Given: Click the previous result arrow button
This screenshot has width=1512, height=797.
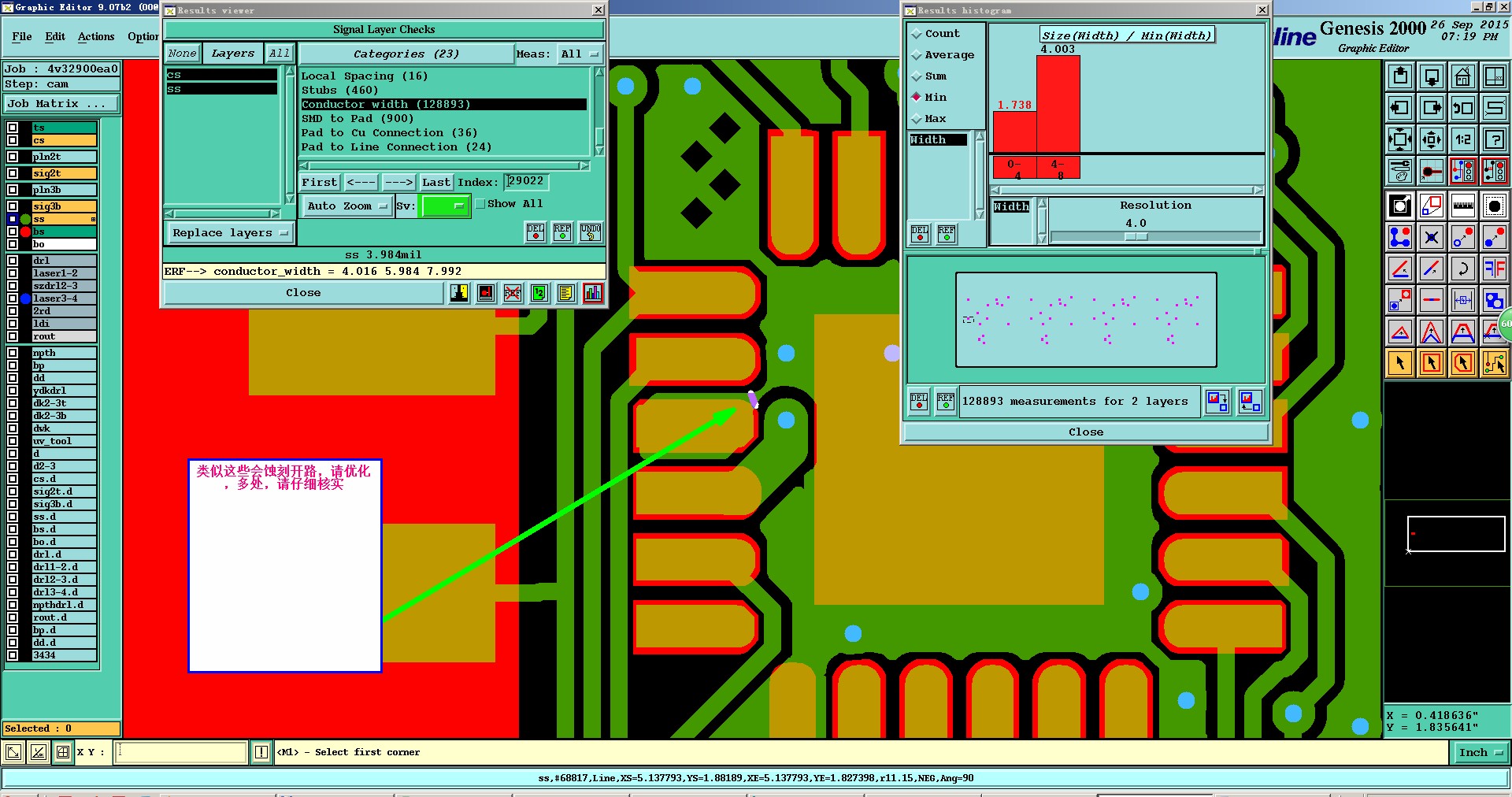Looking at the screenshot, I should tap(361, 183).
